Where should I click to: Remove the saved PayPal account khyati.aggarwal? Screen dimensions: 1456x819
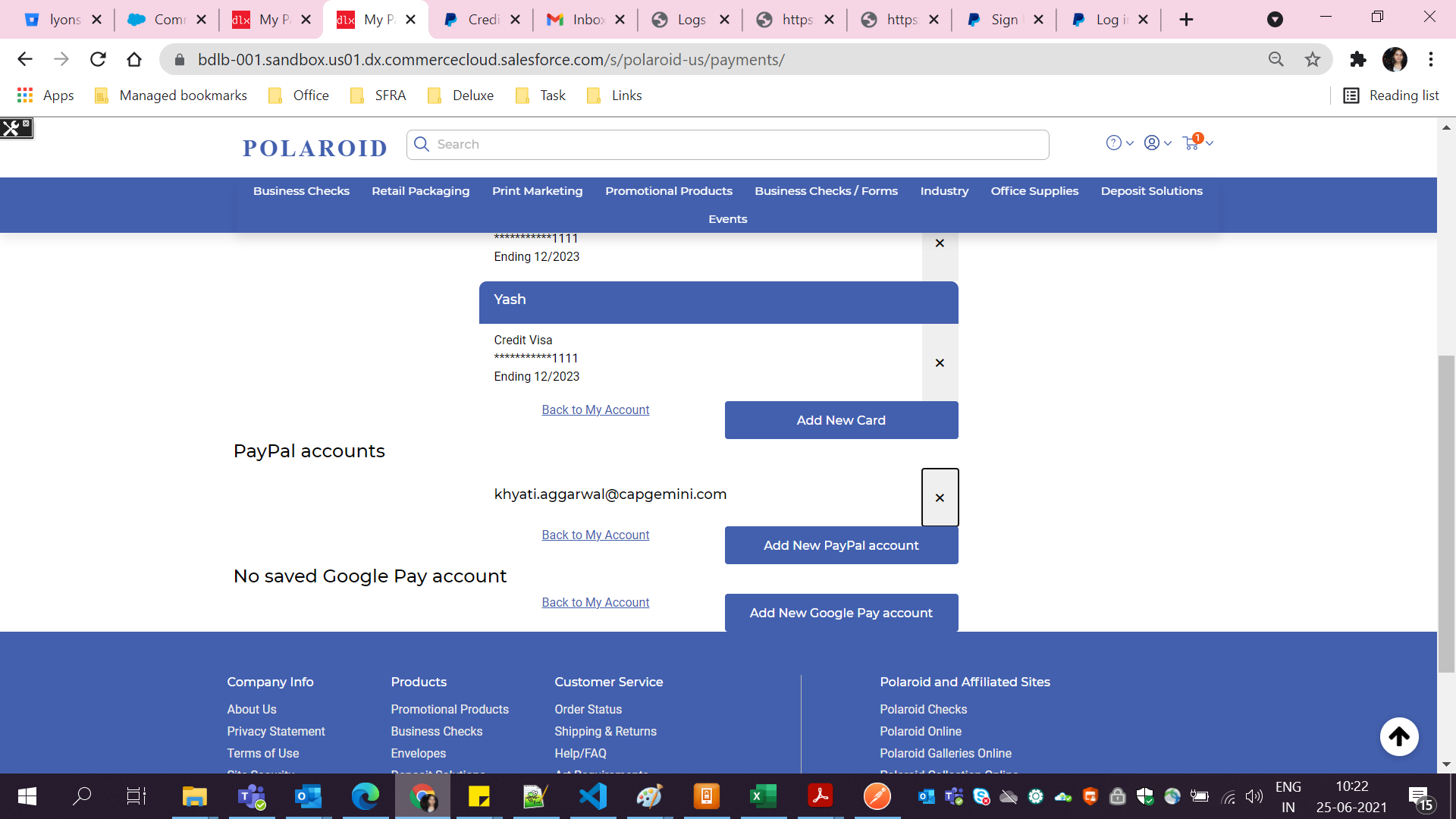940,497
